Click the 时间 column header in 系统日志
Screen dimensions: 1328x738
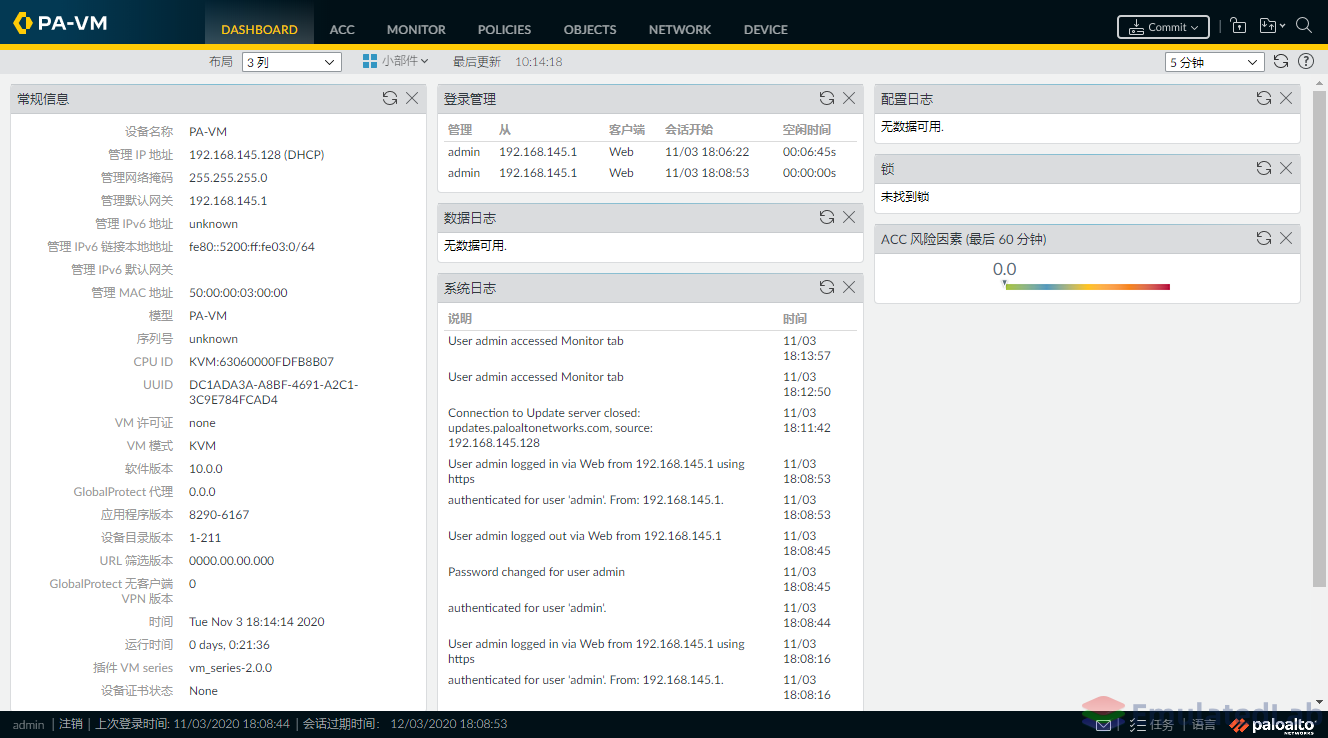tap(795, 318)
